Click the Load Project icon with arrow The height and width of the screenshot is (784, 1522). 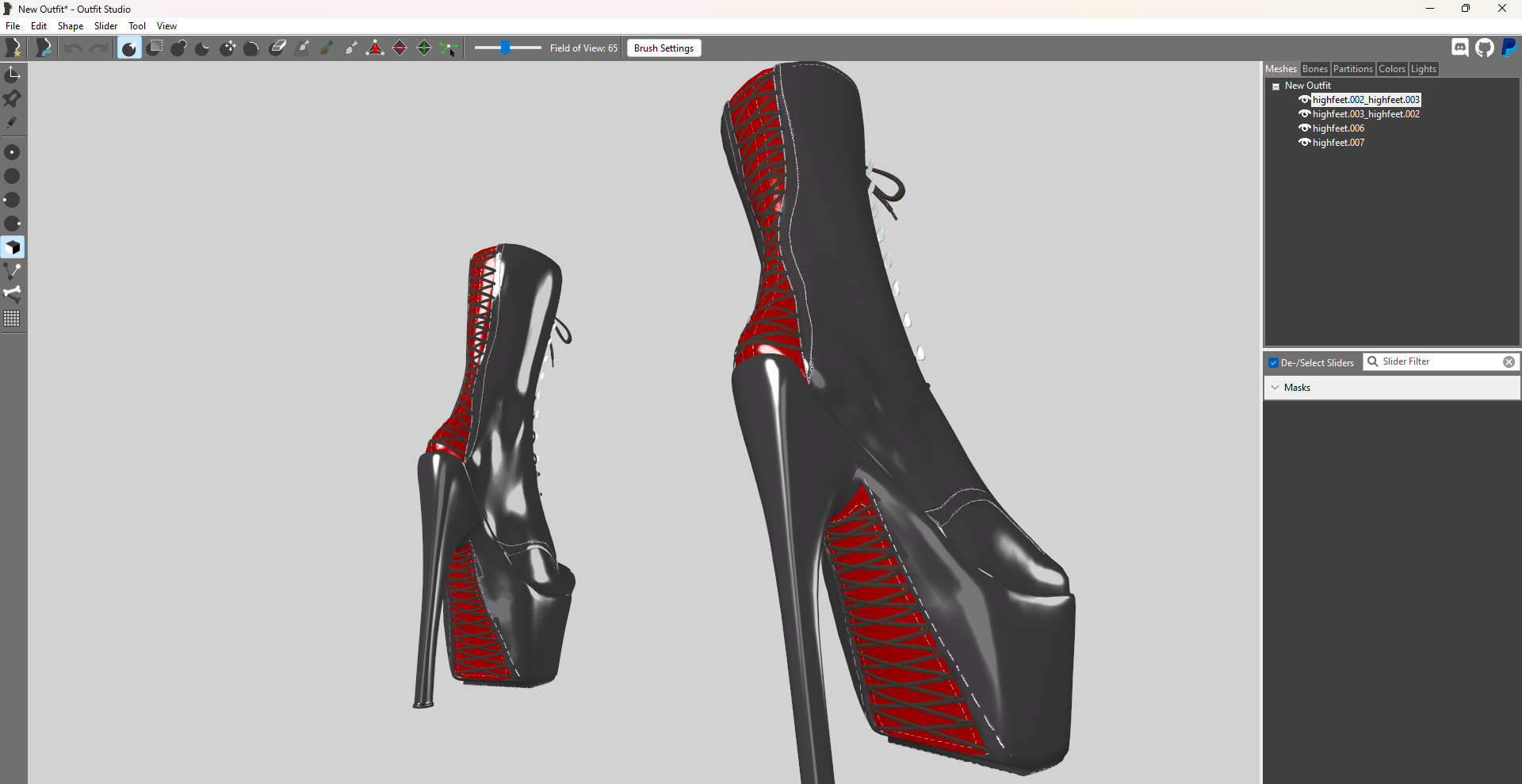click(44, 48)
